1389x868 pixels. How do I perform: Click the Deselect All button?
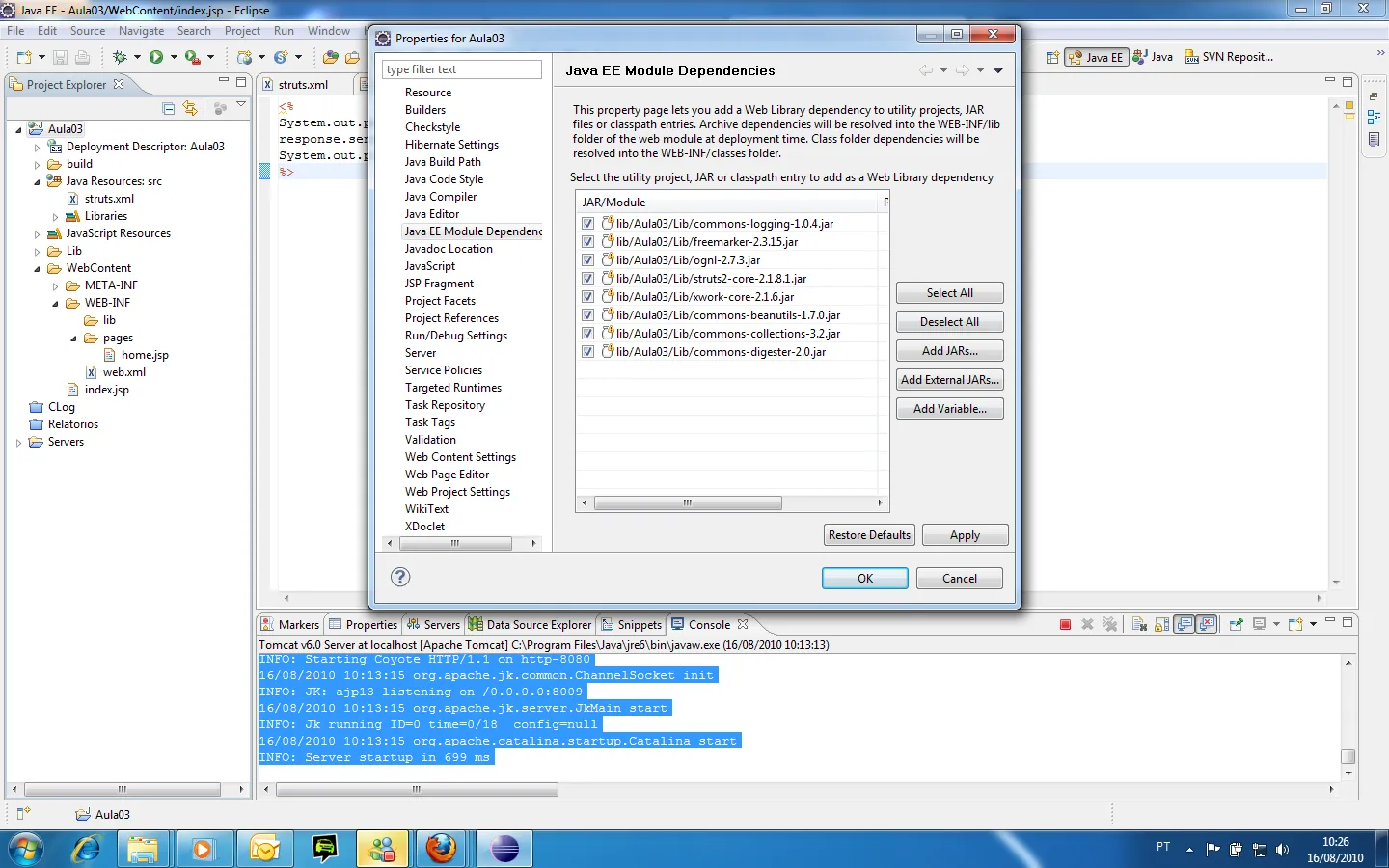coord(950,322)
